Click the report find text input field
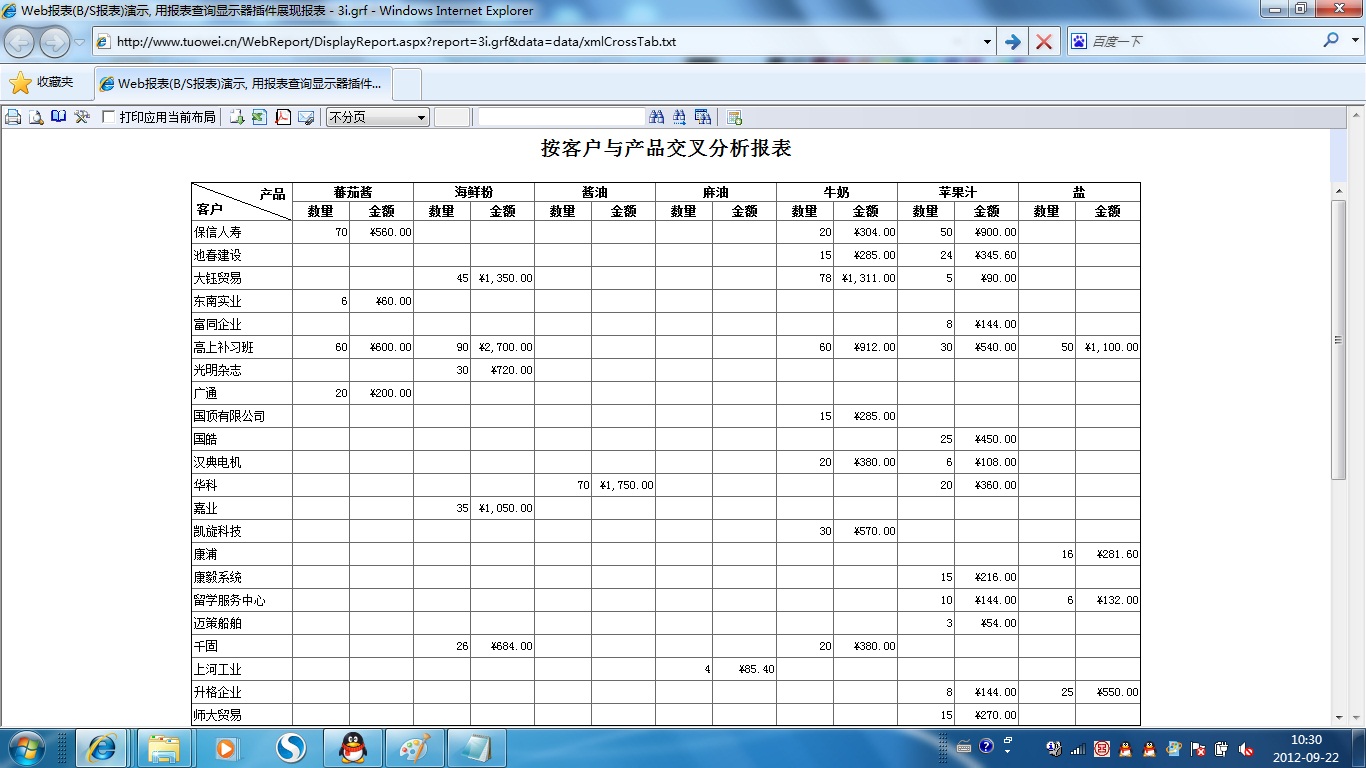 (561, 117)
